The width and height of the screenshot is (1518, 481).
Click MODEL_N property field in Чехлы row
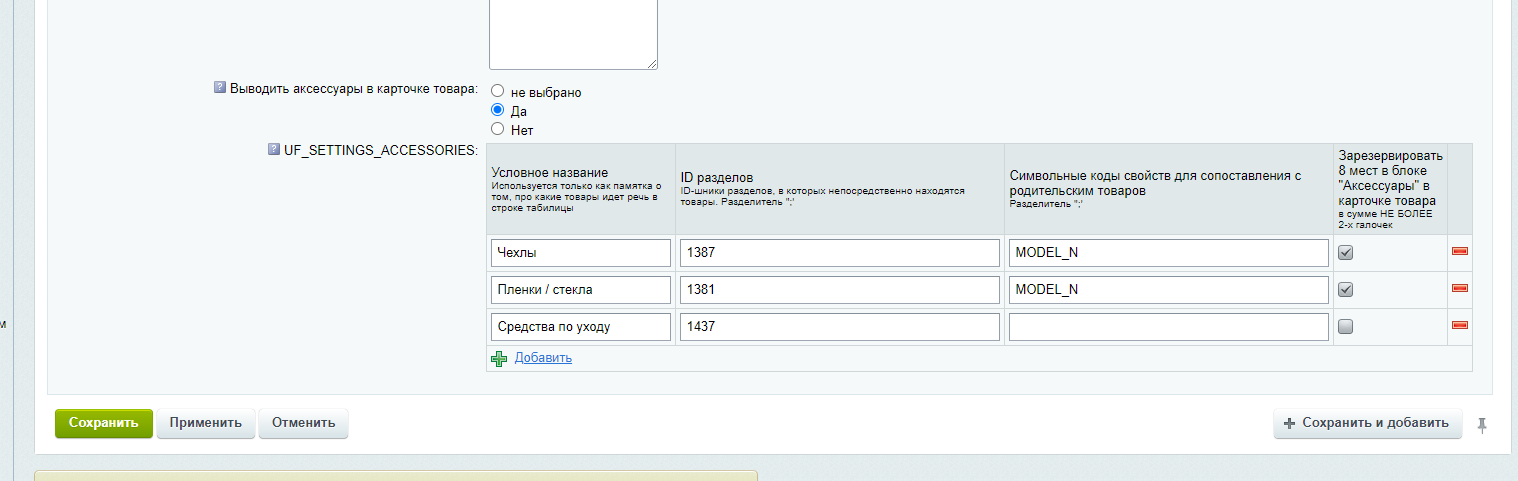[x=1169, y=253]
